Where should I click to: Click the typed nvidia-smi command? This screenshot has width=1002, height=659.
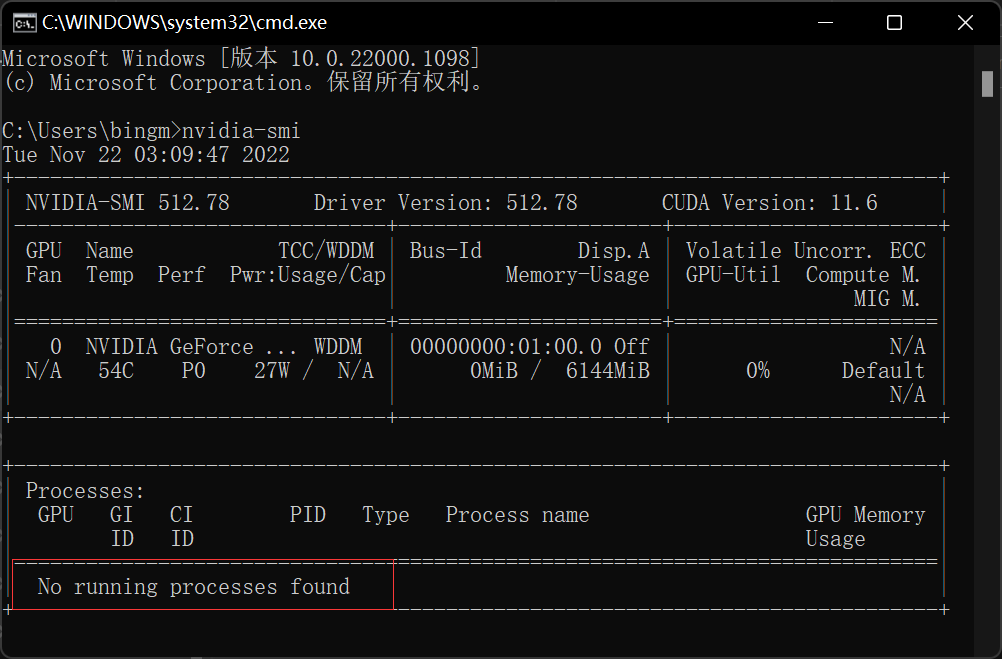tap(241, 131)
